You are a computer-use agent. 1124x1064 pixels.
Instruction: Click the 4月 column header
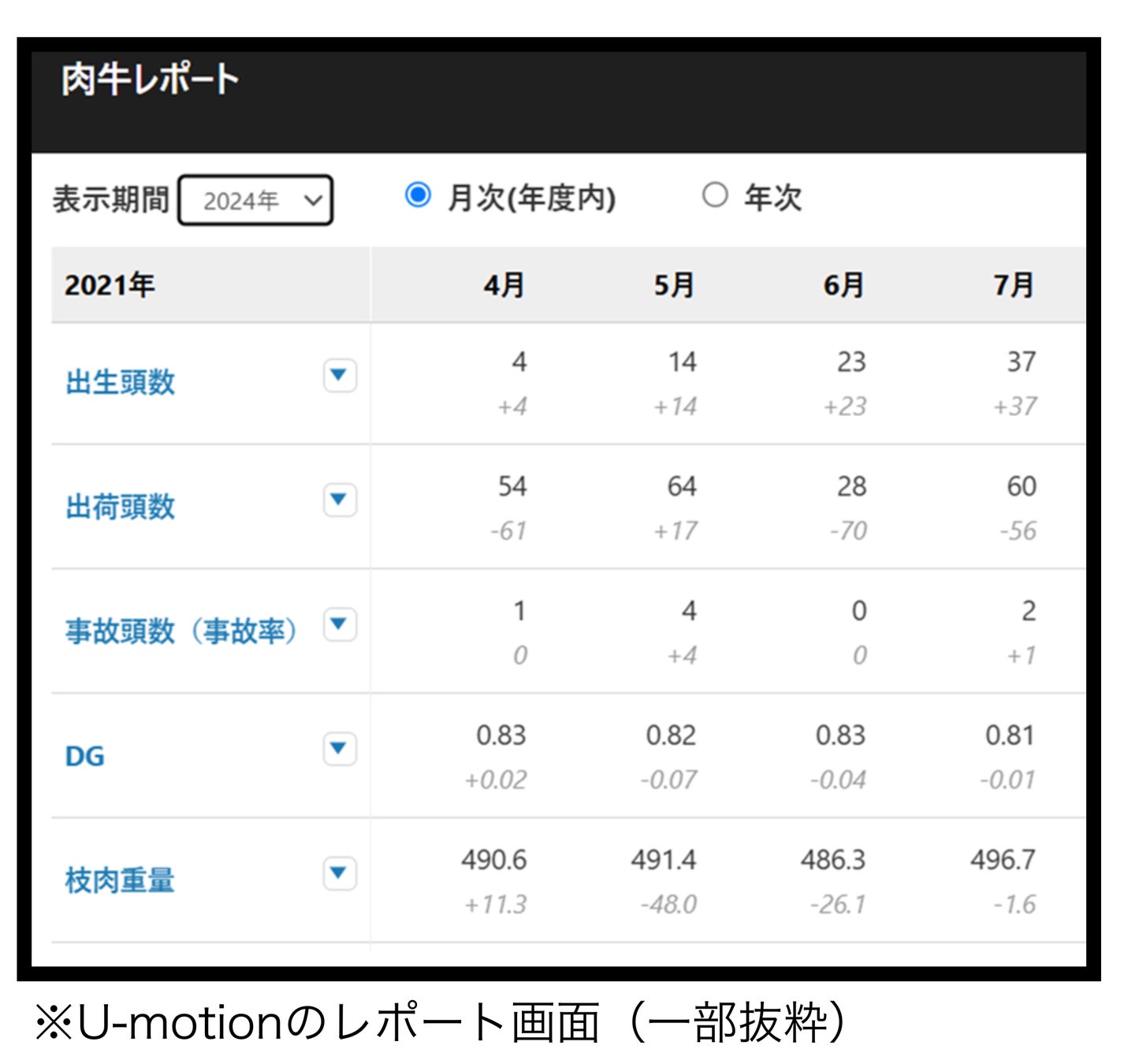pos(504,285)
